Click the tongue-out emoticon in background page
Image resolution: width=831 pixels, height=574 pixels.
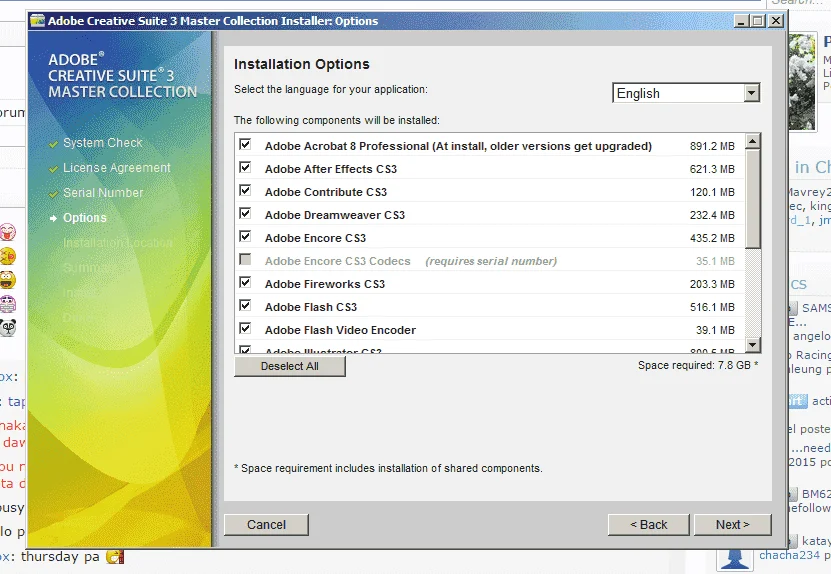[x=8, y=232]
